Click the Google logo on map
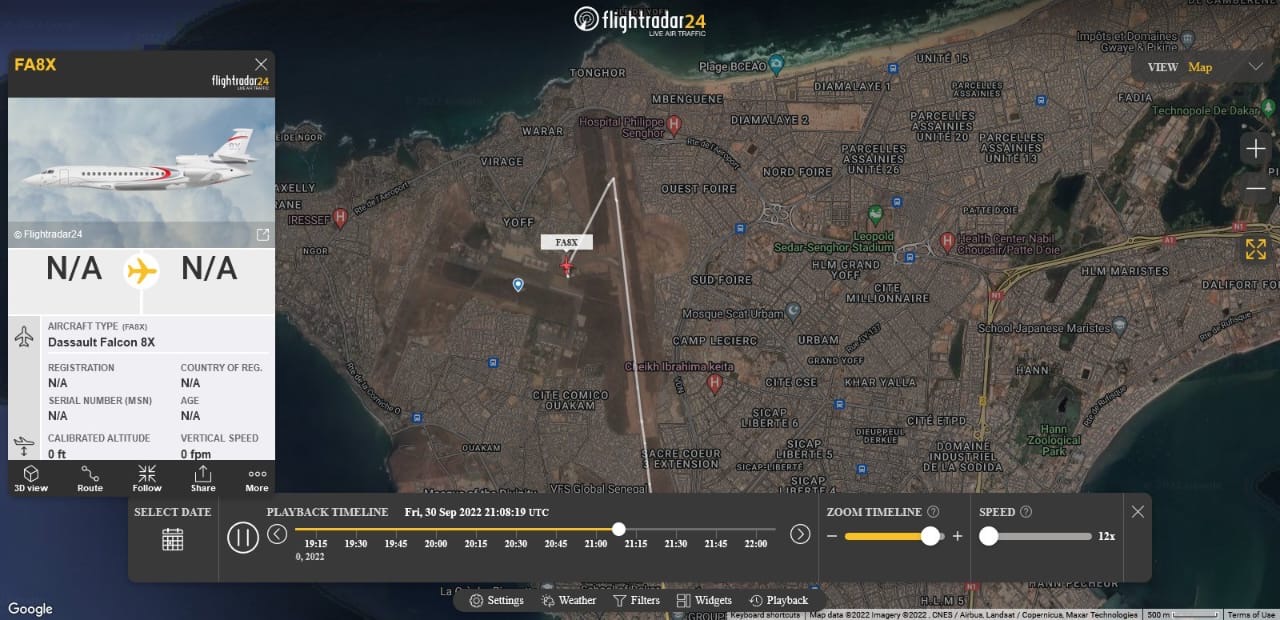Image resolution: width=1280 pixels, height=620 pixels. (30, 609)
